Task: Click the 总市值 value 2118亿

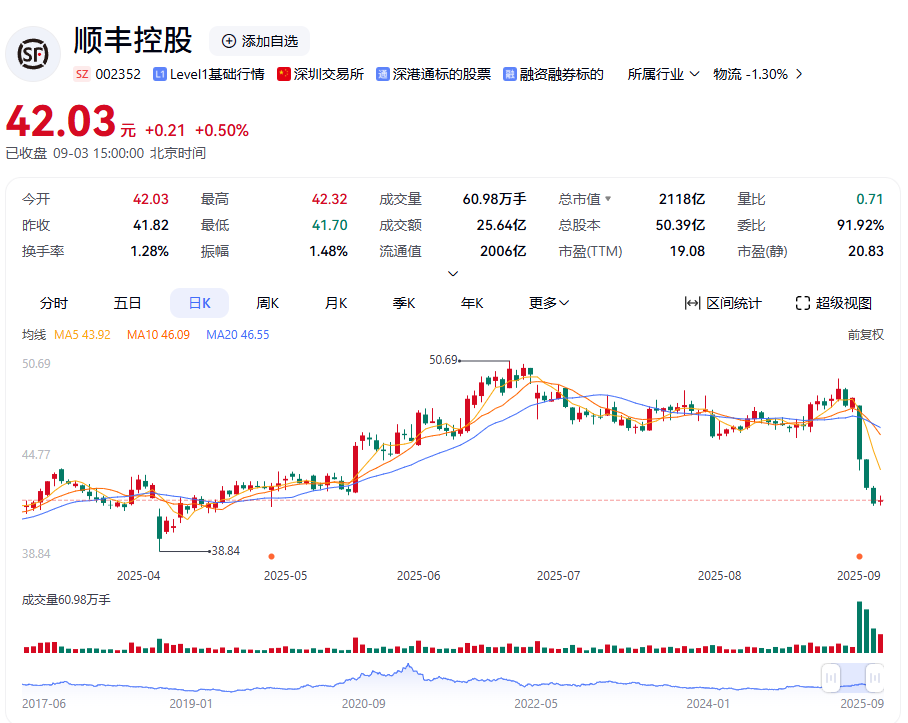Action: coord(682,199)
